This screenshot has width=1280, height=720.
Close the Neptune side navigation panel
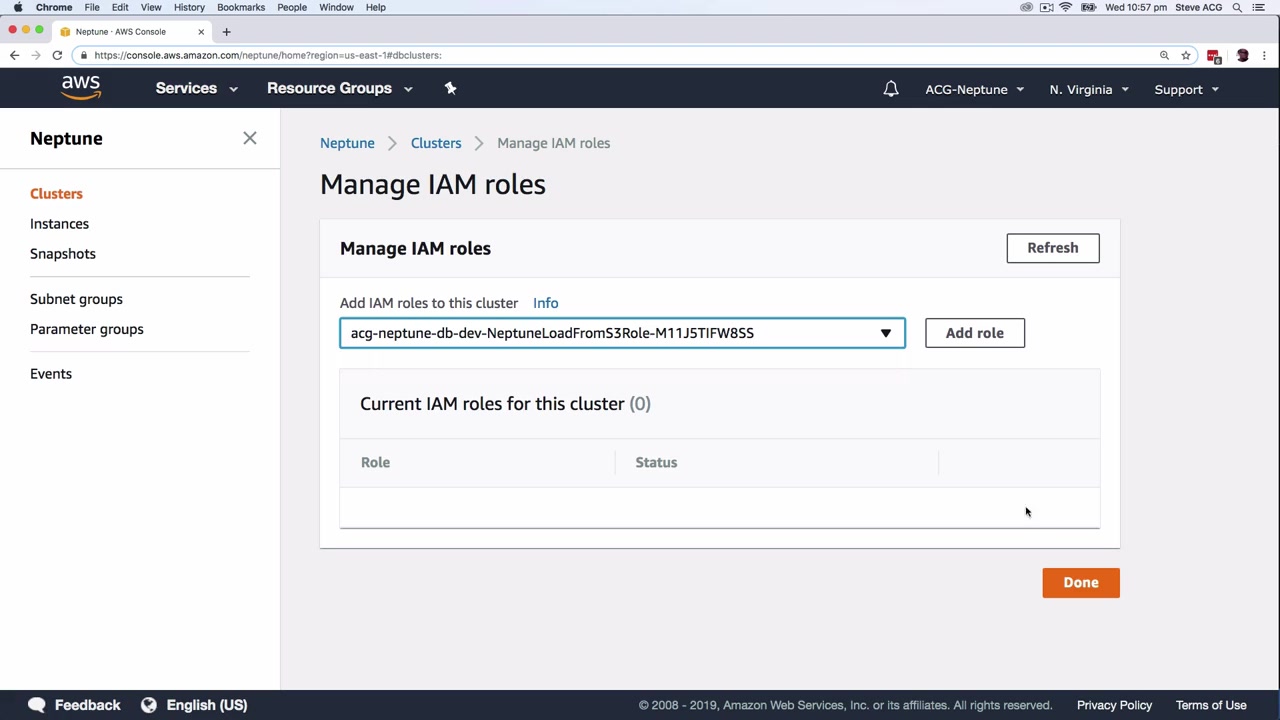click(250, 138)
